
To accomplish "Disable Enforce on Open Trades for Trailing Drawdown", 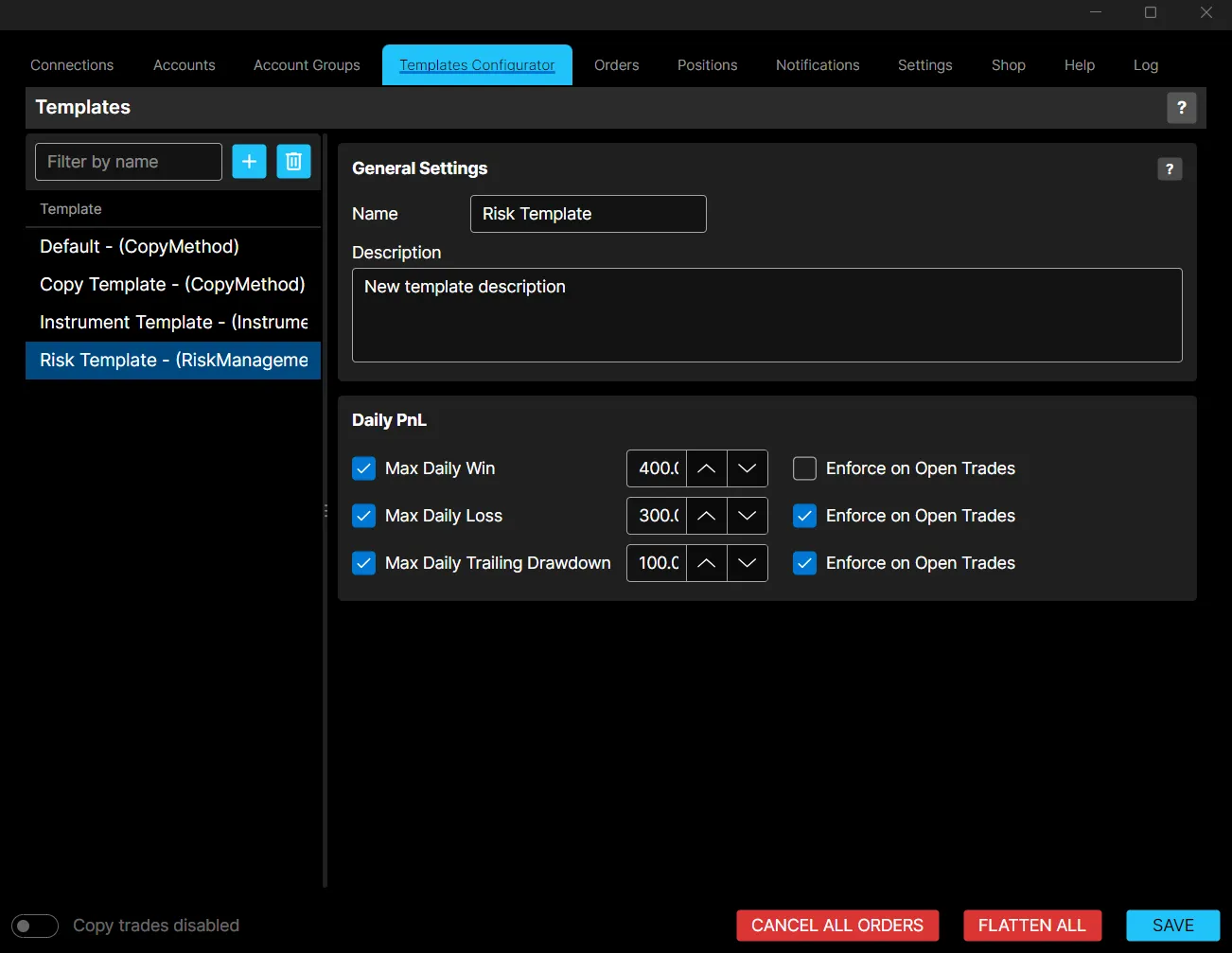I will point(804,563).
